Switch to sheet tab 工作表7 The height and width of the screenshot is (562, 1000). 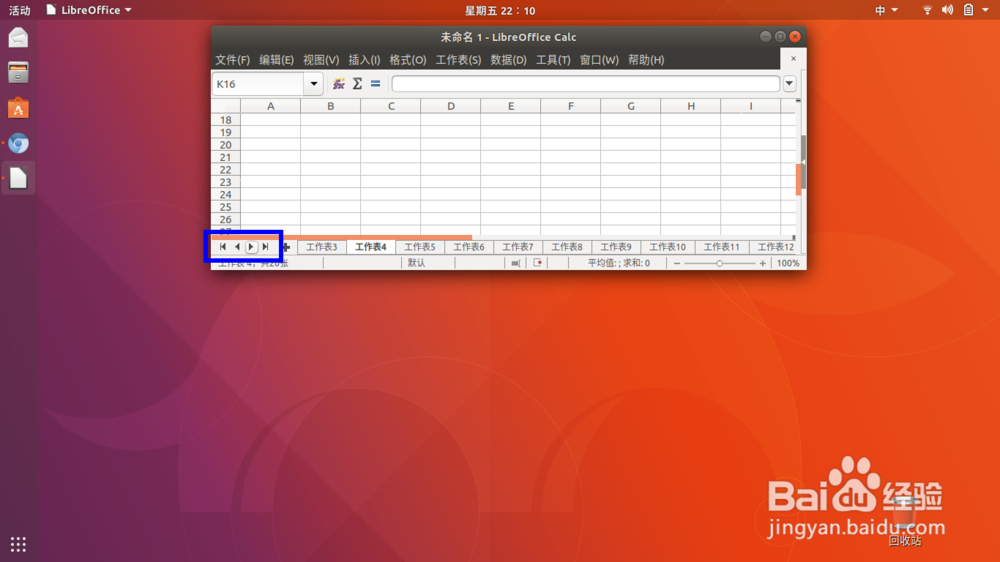click(x=518, y=247)
